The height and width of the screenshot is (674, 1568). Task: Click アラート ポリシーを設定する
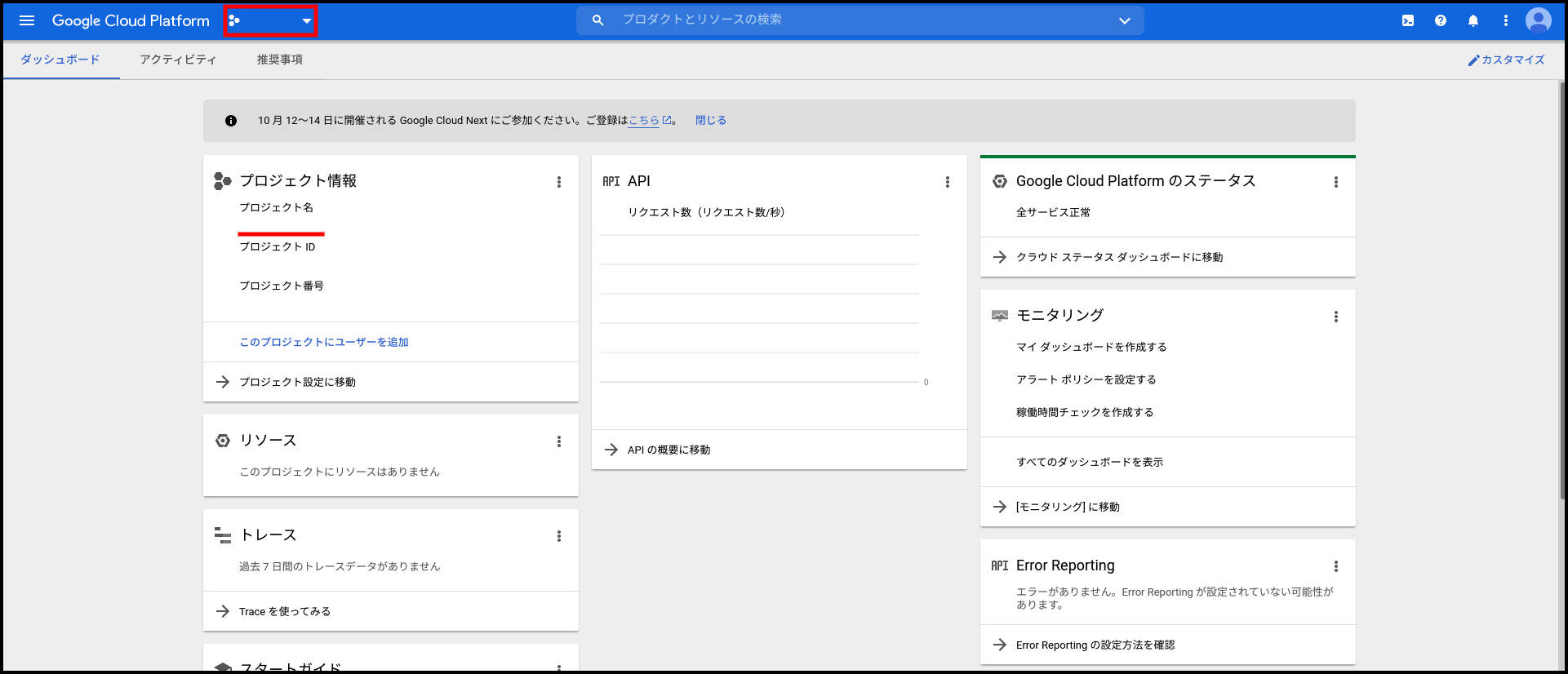pos(1086,379)
